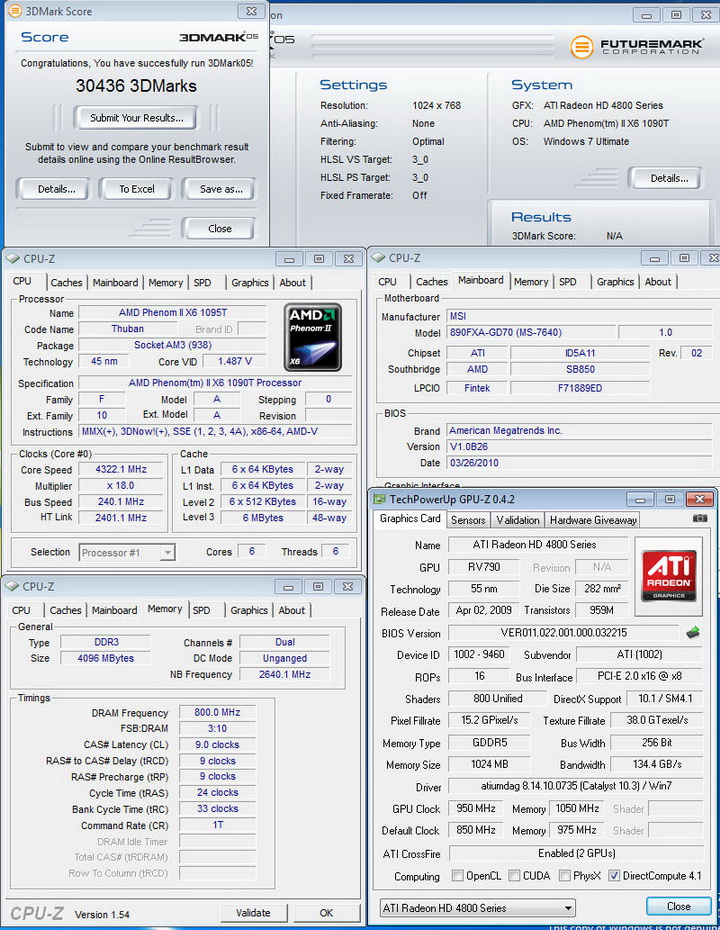Click the AMD Phenom II processor logo
This screenshot has height=930, width=720.
pyautogui.click(x=313, y=337)
